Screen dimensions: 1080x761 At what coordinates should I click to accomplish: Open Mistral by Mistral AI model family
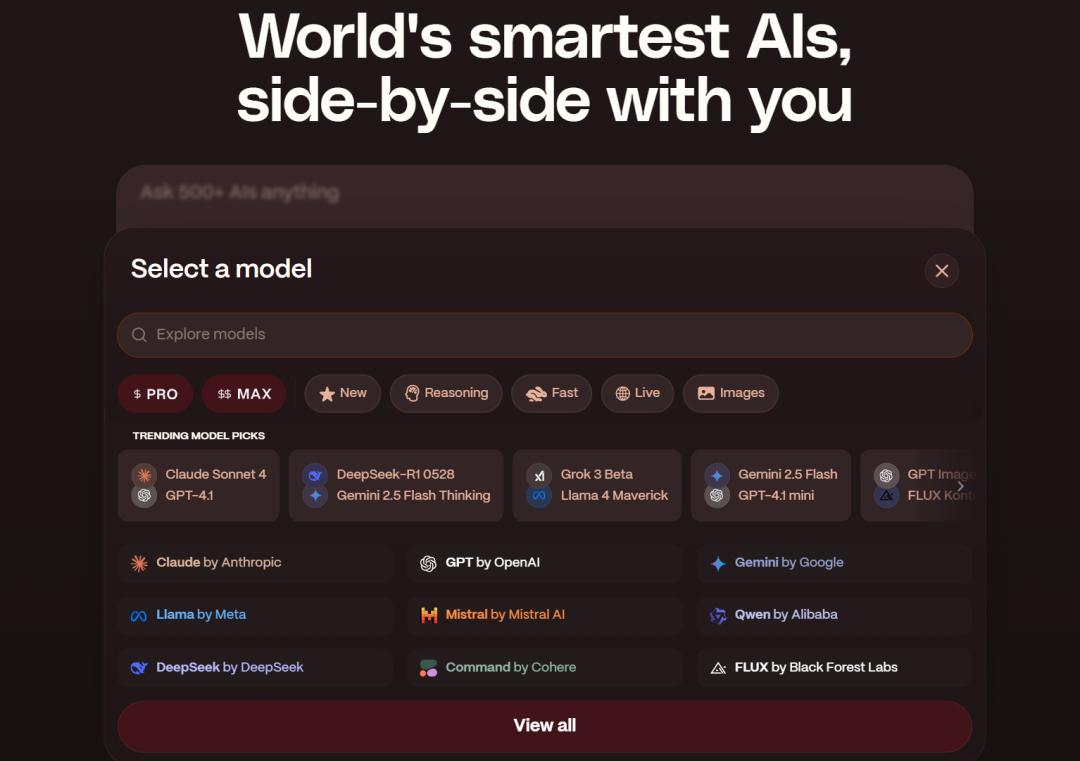tap(544, 615)
